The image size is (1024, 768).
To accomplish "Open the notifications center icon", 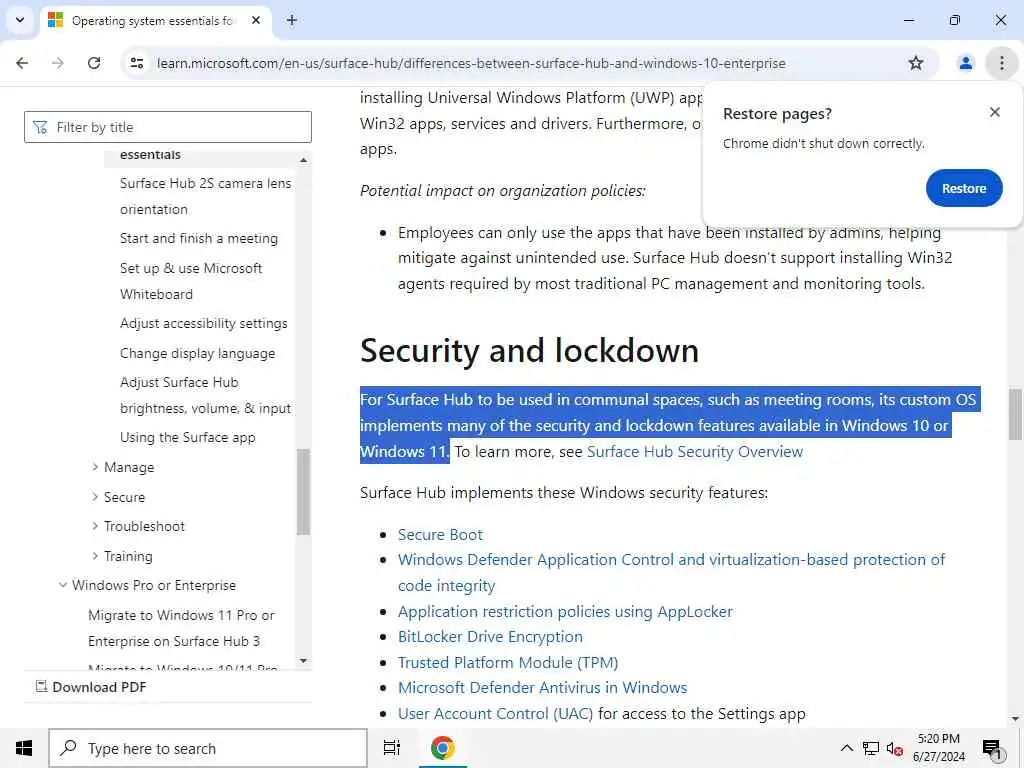I will pos(991,748).
